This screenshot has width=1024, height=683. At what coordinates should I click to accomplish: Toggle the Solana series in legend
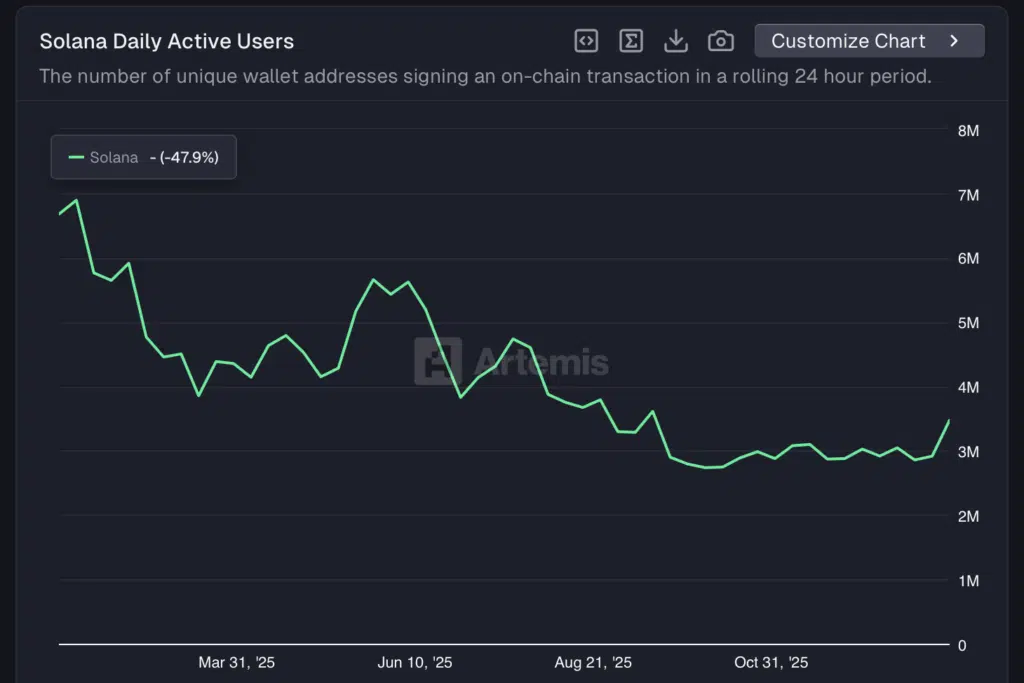[114, 157]
